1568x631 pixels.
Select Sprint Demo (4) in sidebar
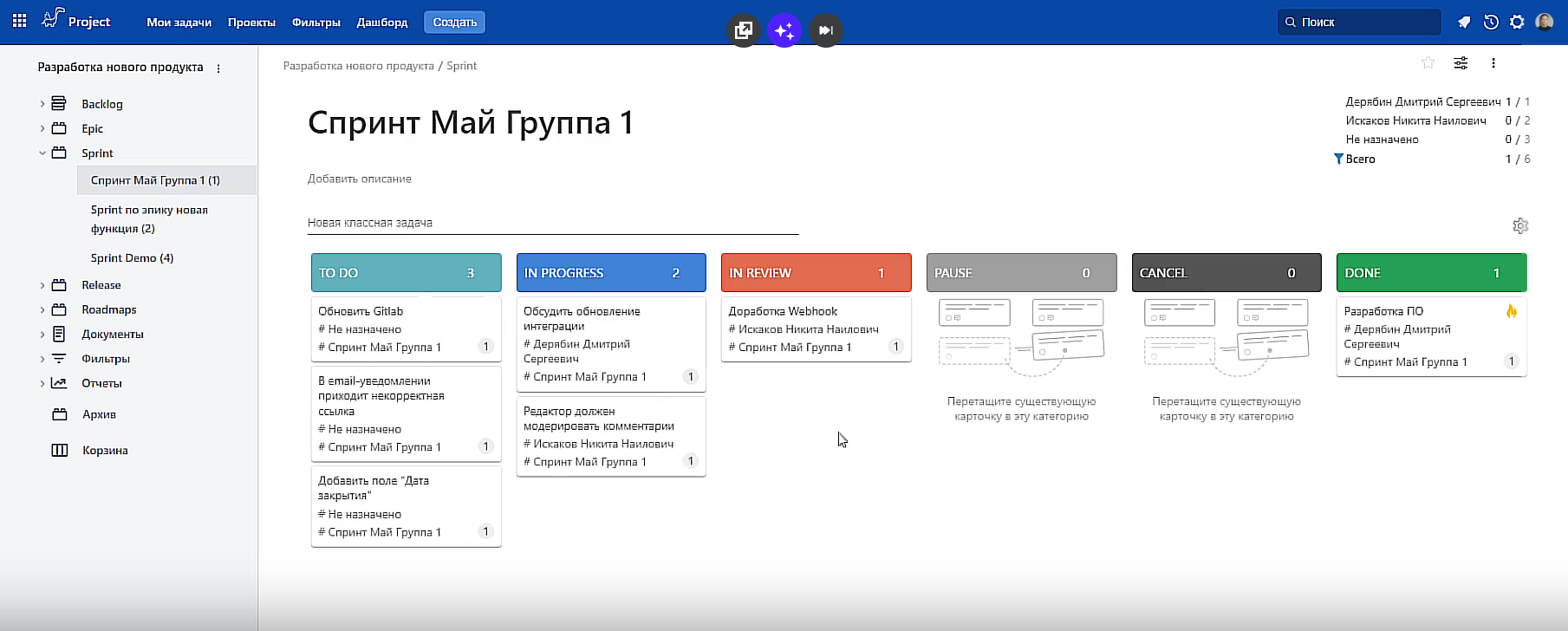click(x=132, y=258)
